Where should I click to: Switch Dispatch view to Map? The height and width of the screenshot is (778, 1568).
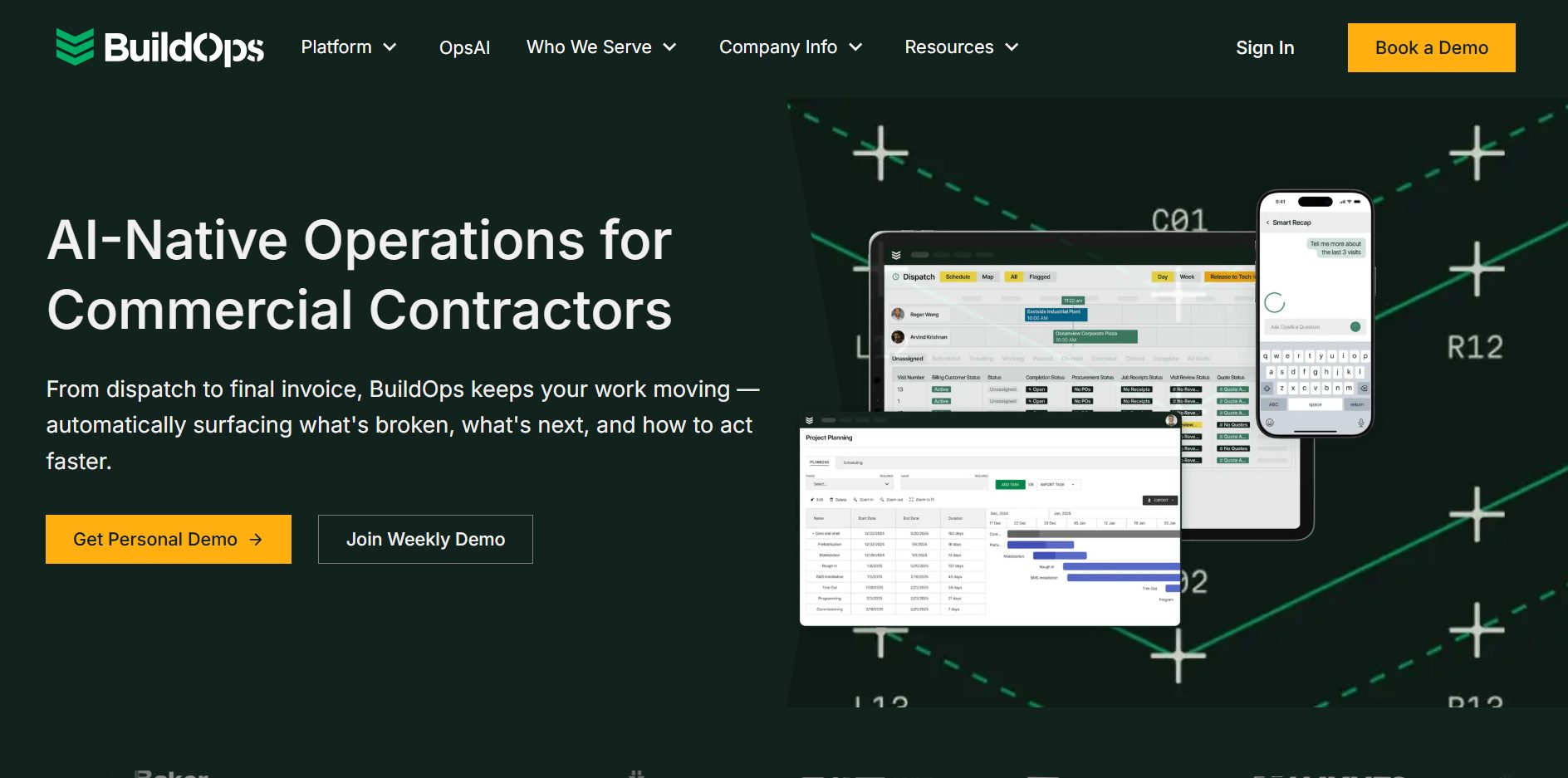[x=987, y=276]
